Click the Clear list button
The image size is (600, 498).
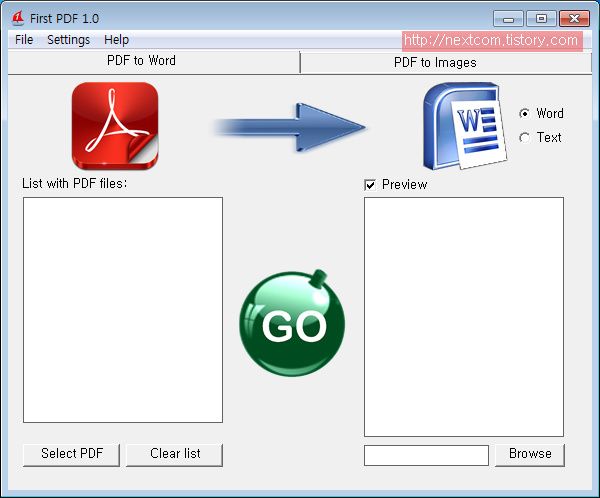[174, 454]
